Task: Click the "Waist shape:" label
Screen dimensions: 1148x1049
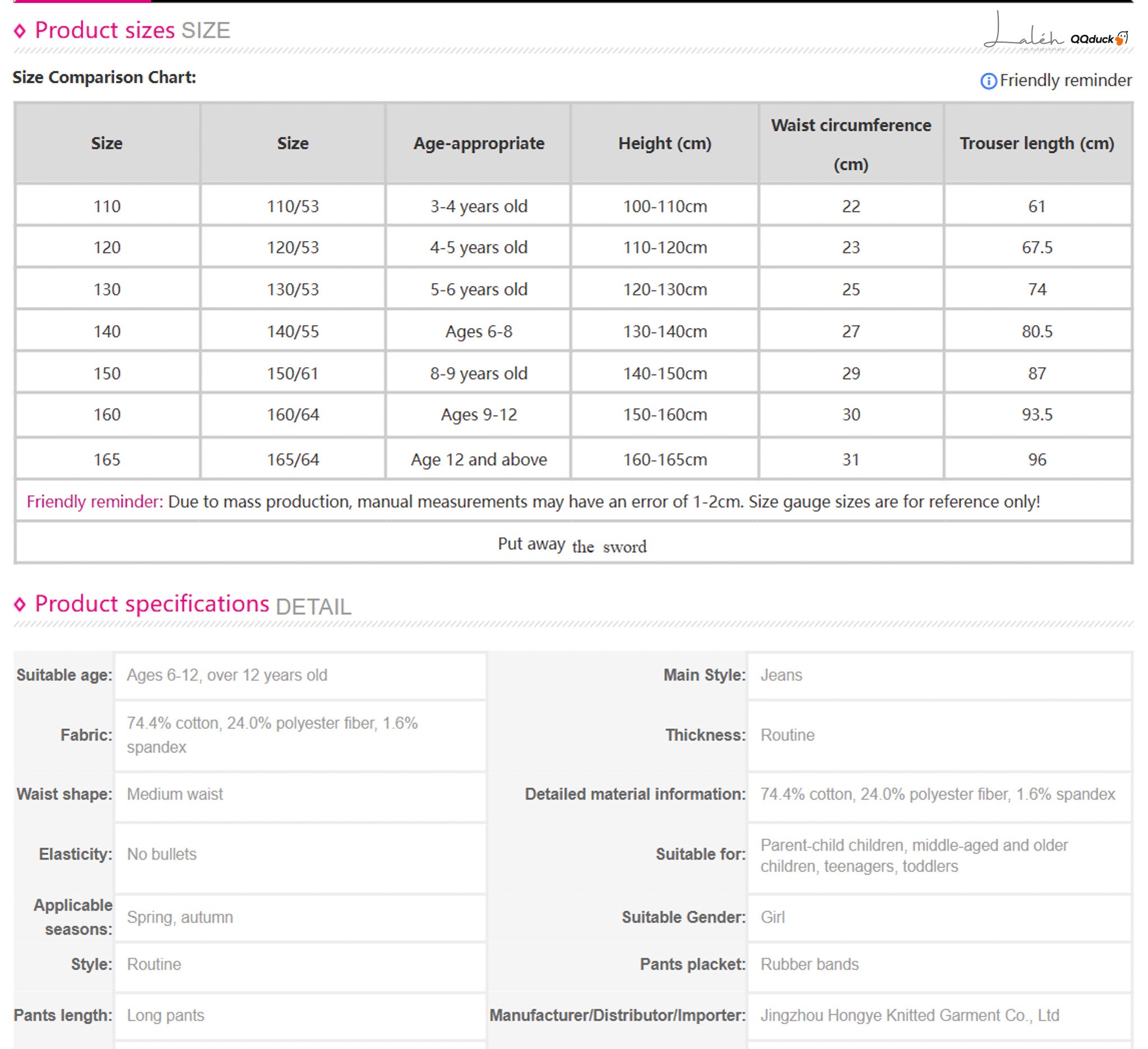Action: pyautogui.click(x=64, y=794)
